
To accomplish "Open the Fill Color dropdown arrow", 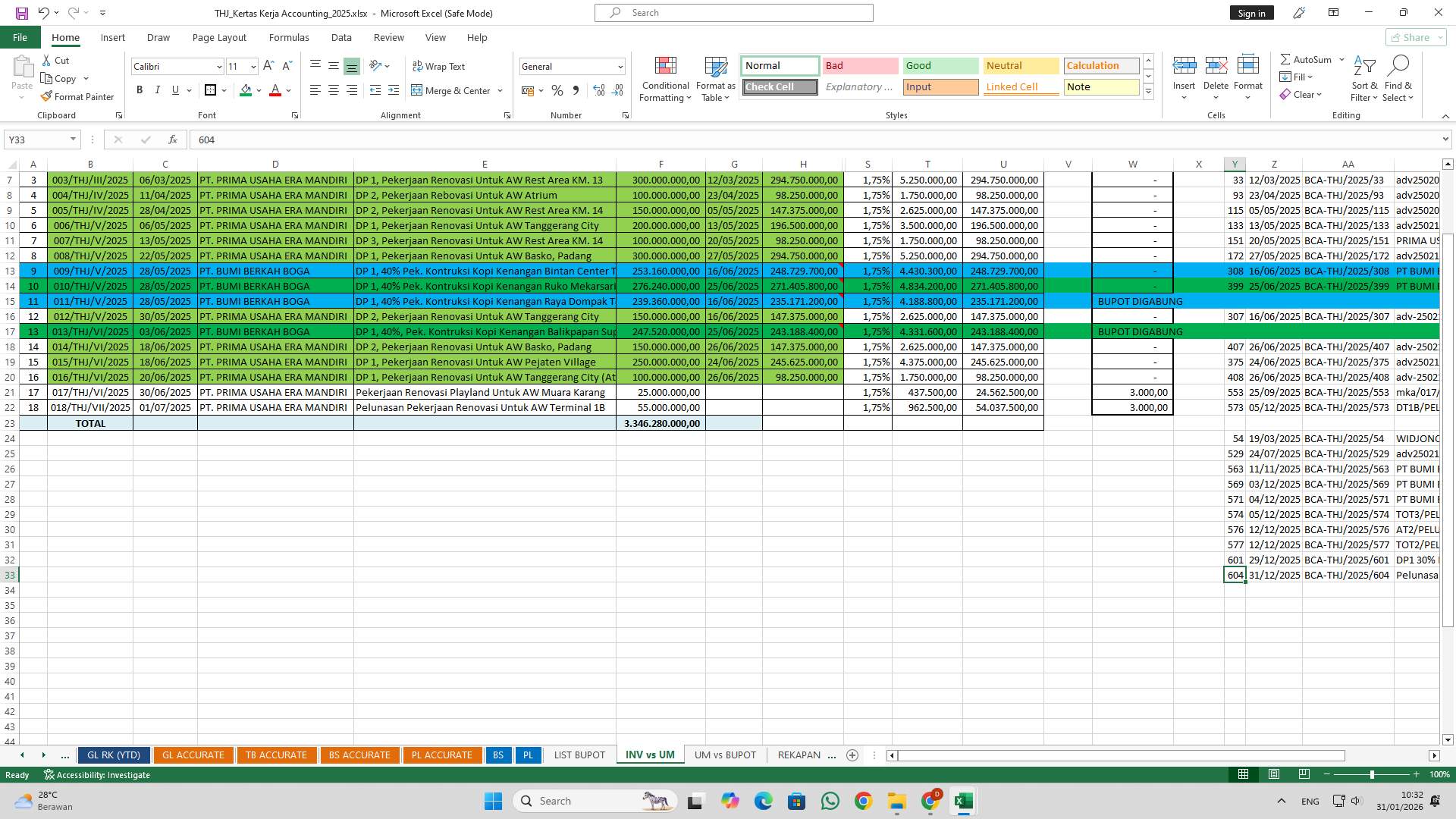I will [x=259, y=90].
